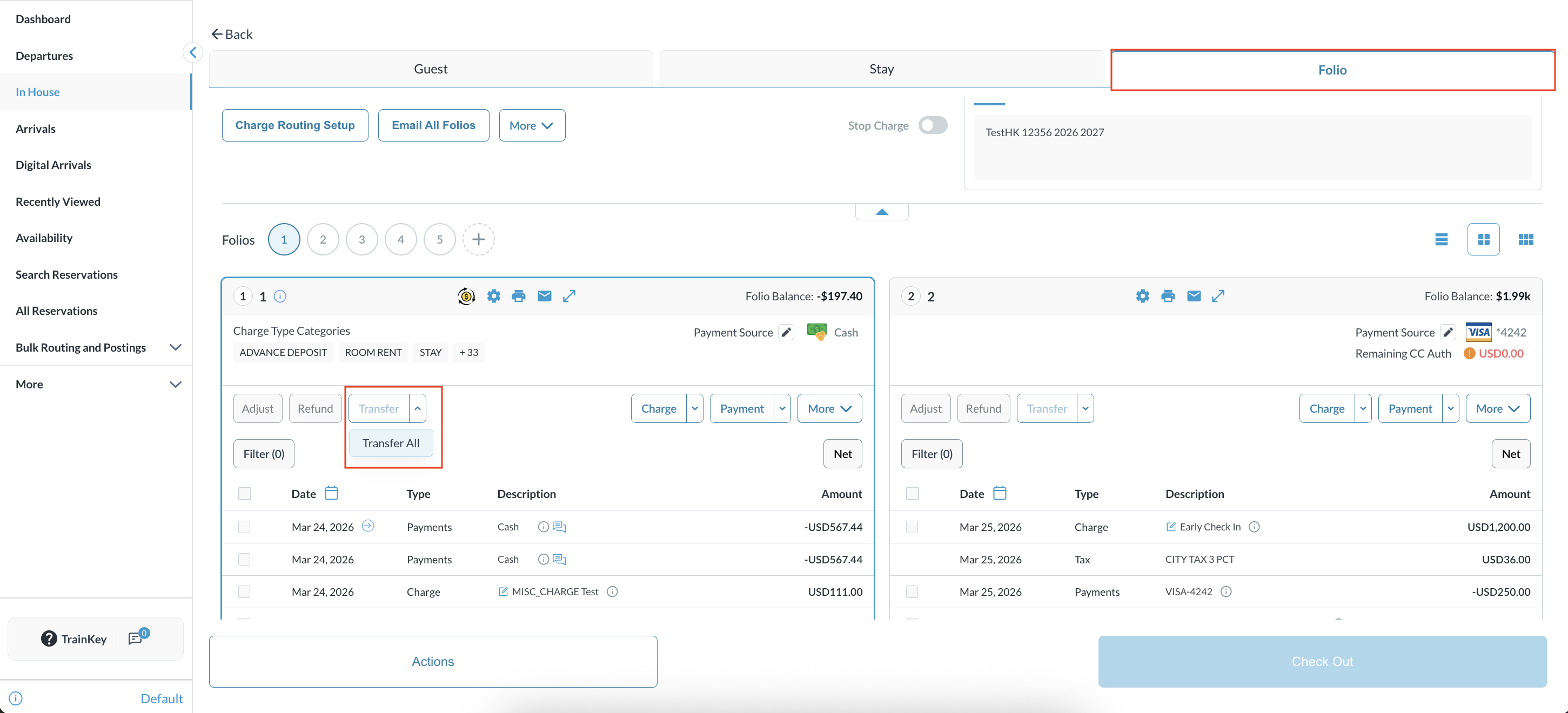Print folio 1 using printer icon
The width and height of the screenshot is (1568, 713).
519,296
